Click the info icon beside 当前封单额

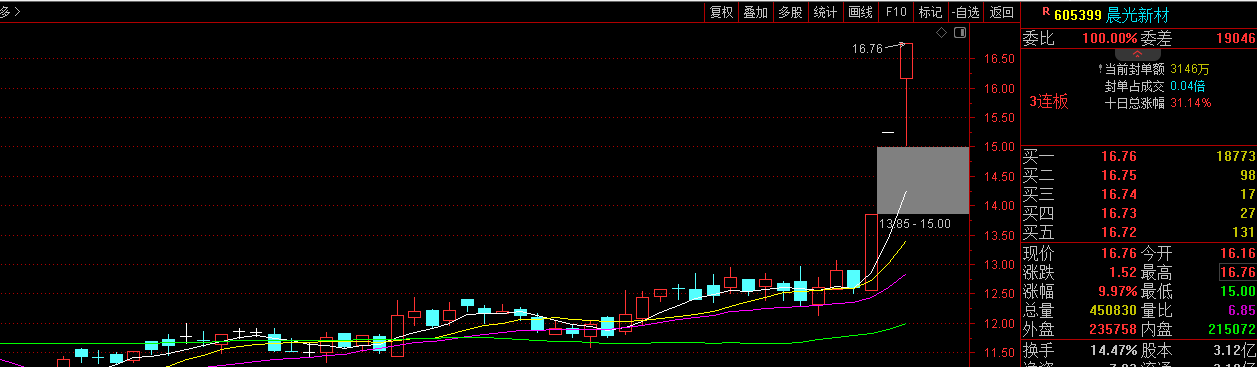point(1099,69)
